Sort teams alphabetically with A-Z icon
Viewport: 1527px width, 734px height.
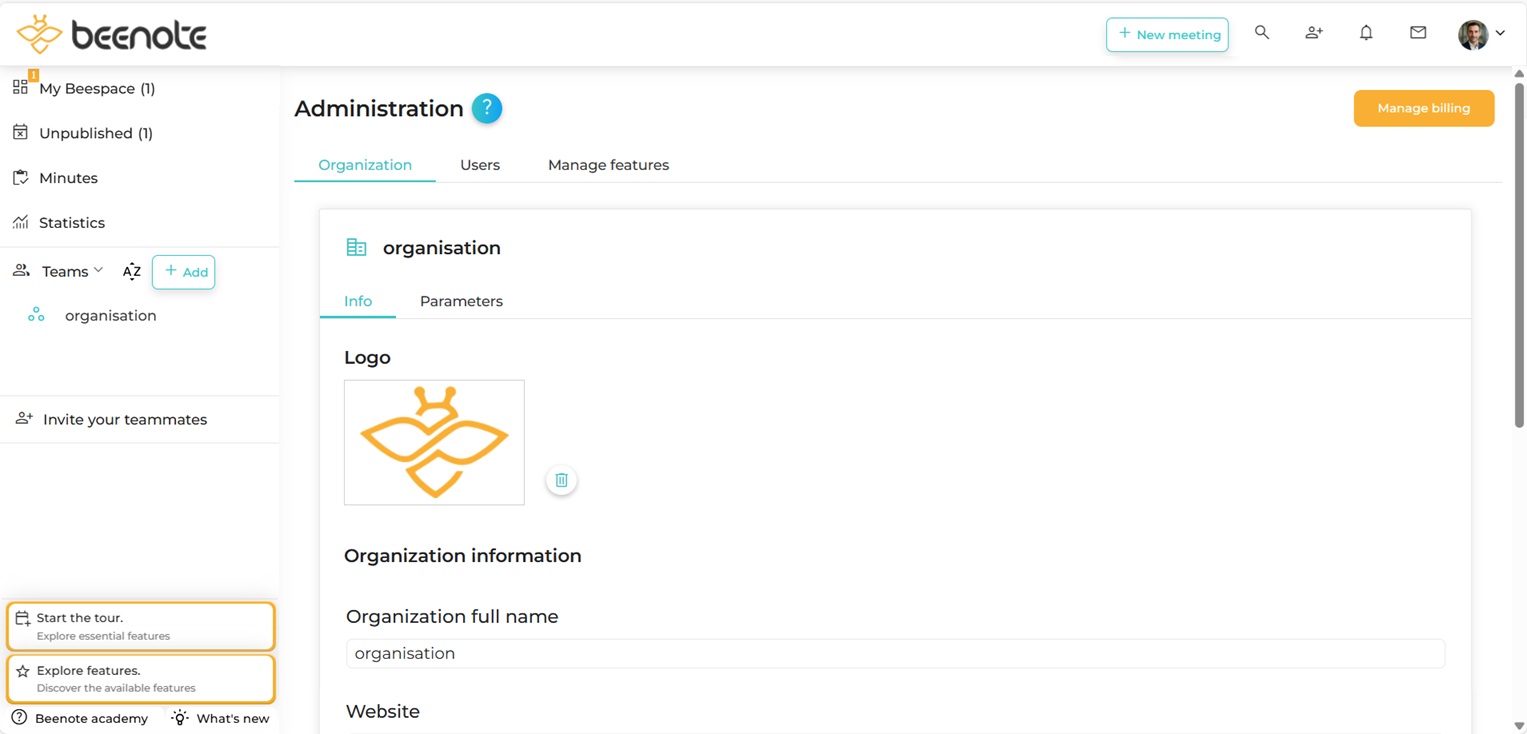131,271
